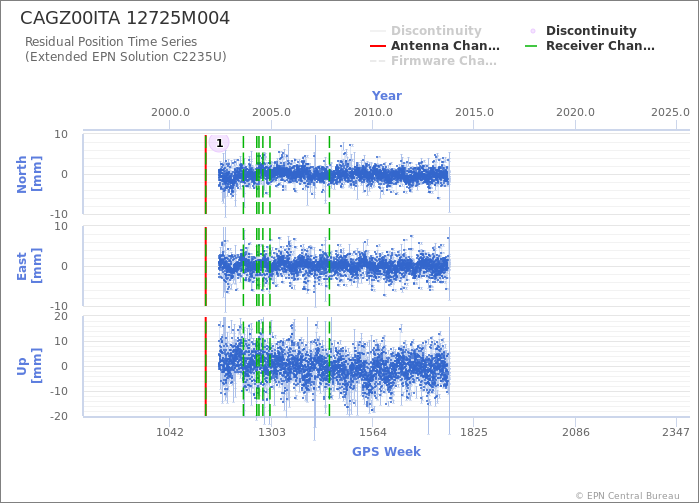This screenshot has height=504, width=700.
Task: Click the North [mm] axis label
Action: tap(29, 174)
